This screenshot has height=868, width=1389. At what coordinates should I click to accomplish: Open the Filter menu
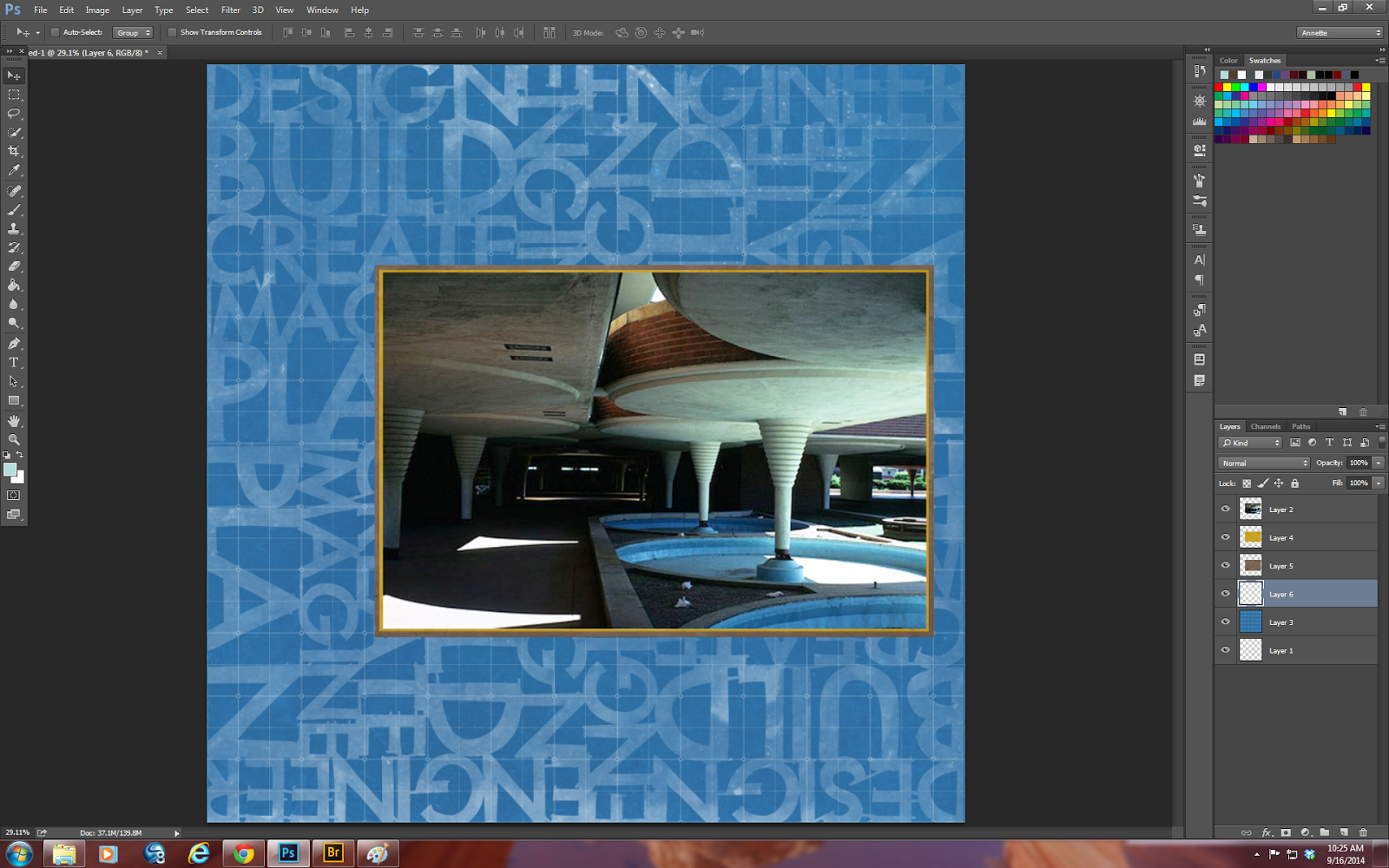point(230,10)
